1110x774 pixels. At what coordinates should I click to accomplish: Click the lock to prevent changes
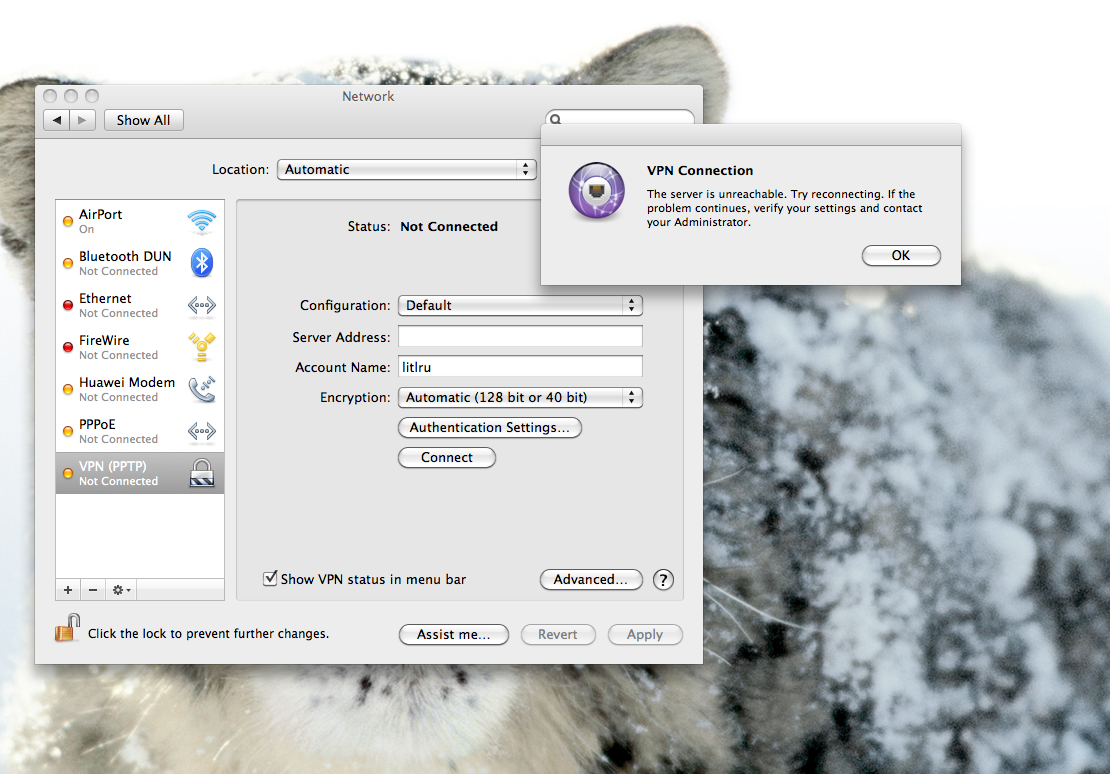point(67,628)
